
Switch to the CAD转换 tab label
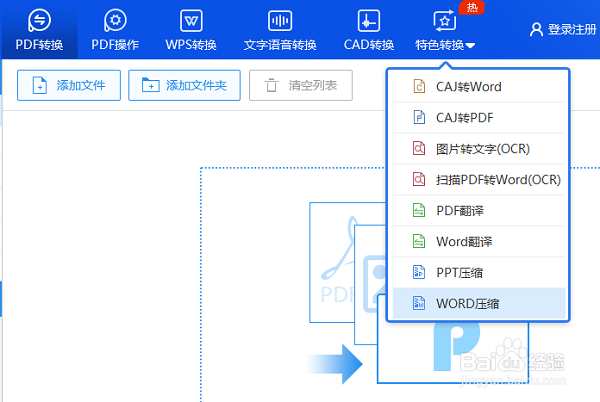click(368, 45)
